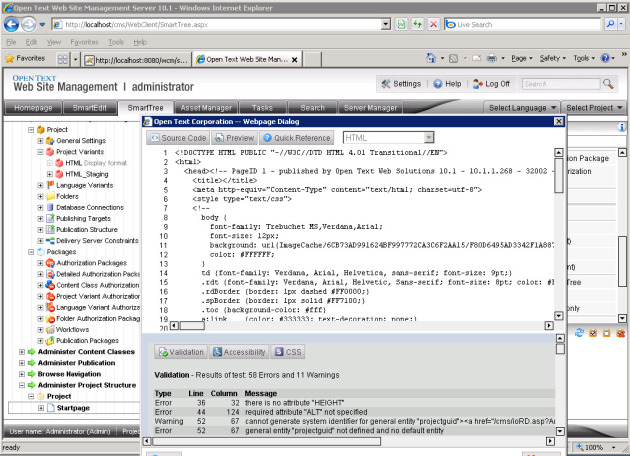
Task: Click the General Settings tree icon
Action: pos(50,141)
